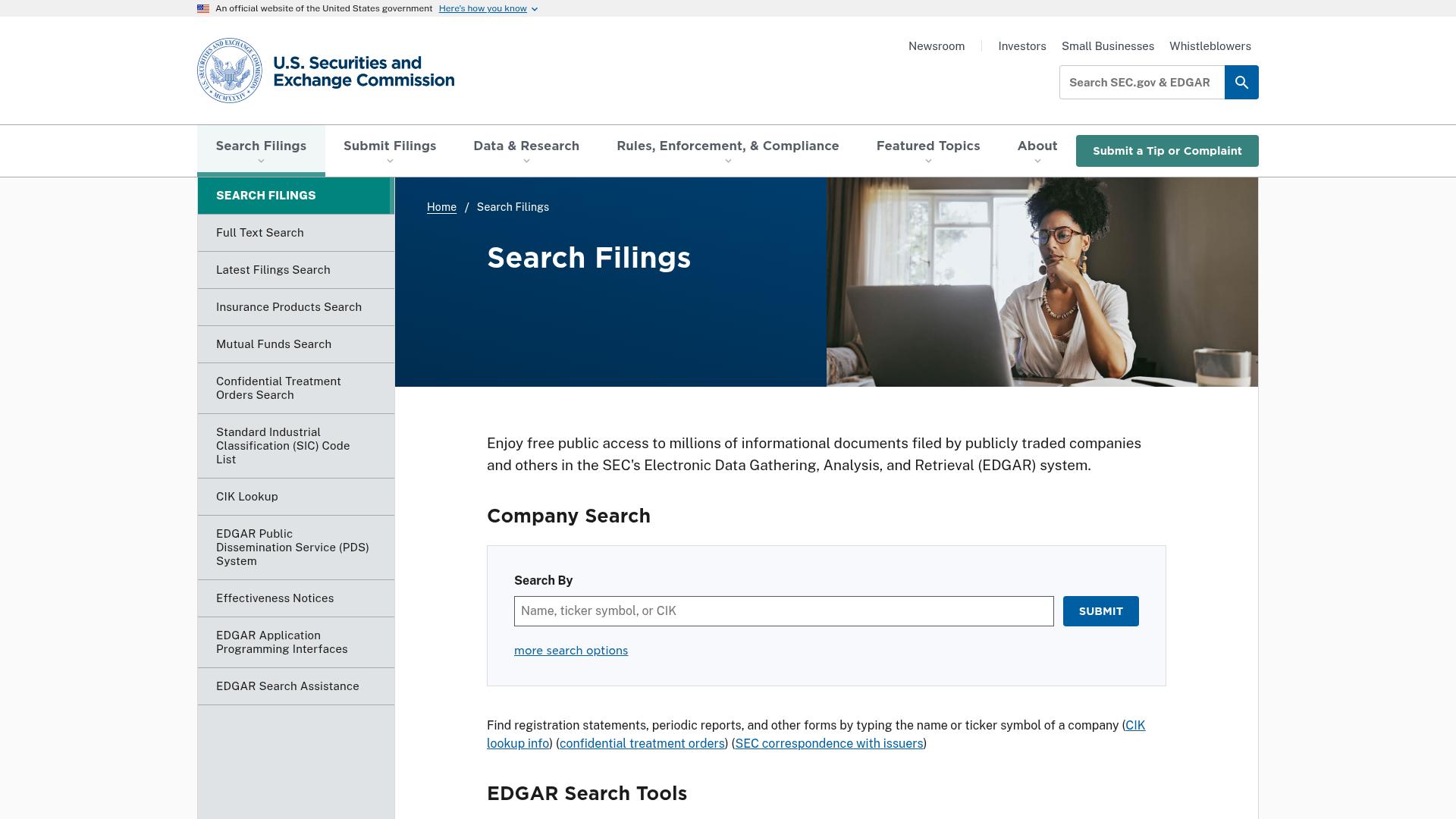The image size is (1456, 819).
Task: Visit Small Businesses page
Action: pyautogui.click(x=1108, y=46)
